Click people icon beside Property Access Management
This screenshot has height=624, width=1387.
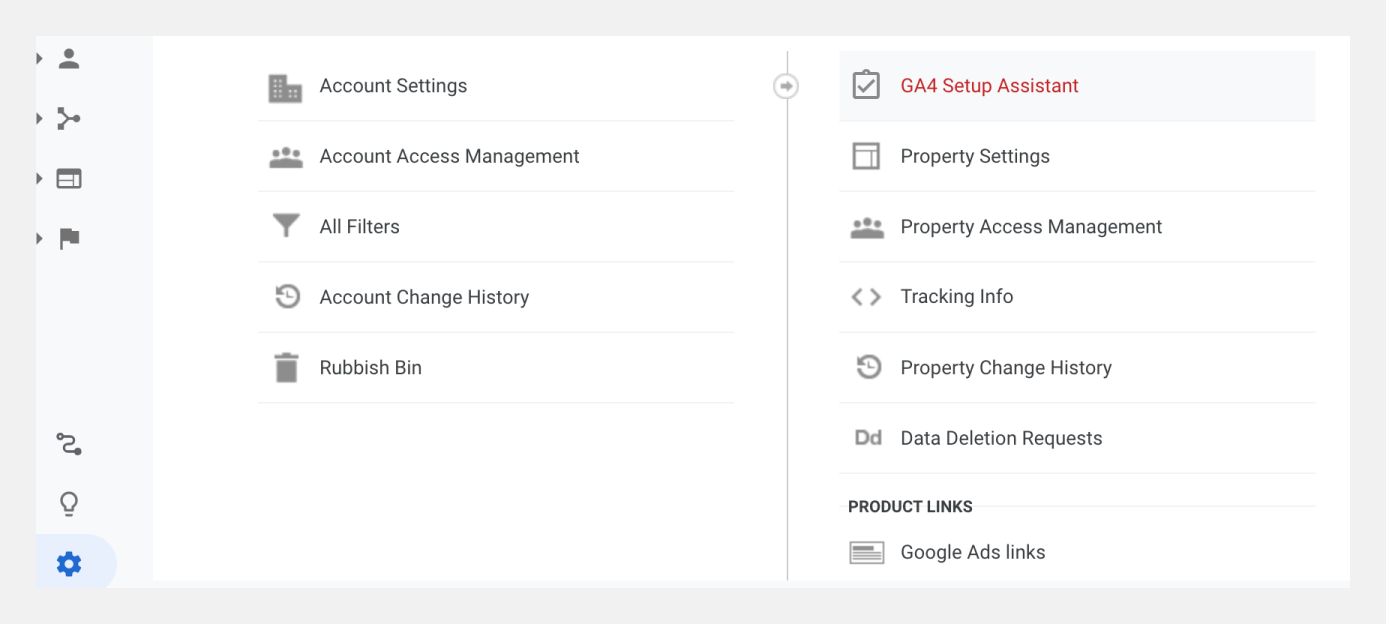867,228
